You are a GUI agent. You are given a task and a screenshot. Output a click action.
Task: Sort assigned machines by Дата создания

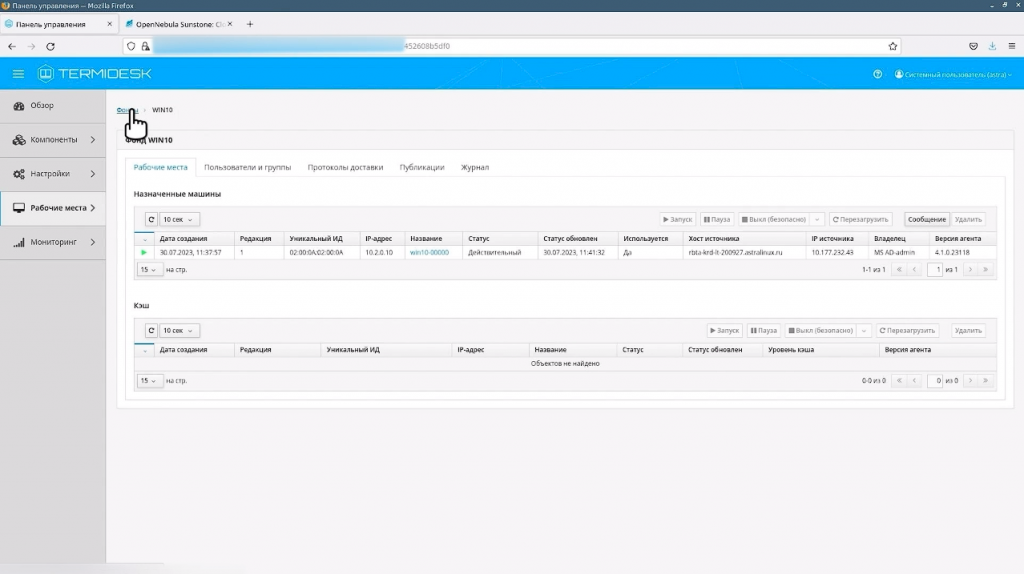click(184, 238)
